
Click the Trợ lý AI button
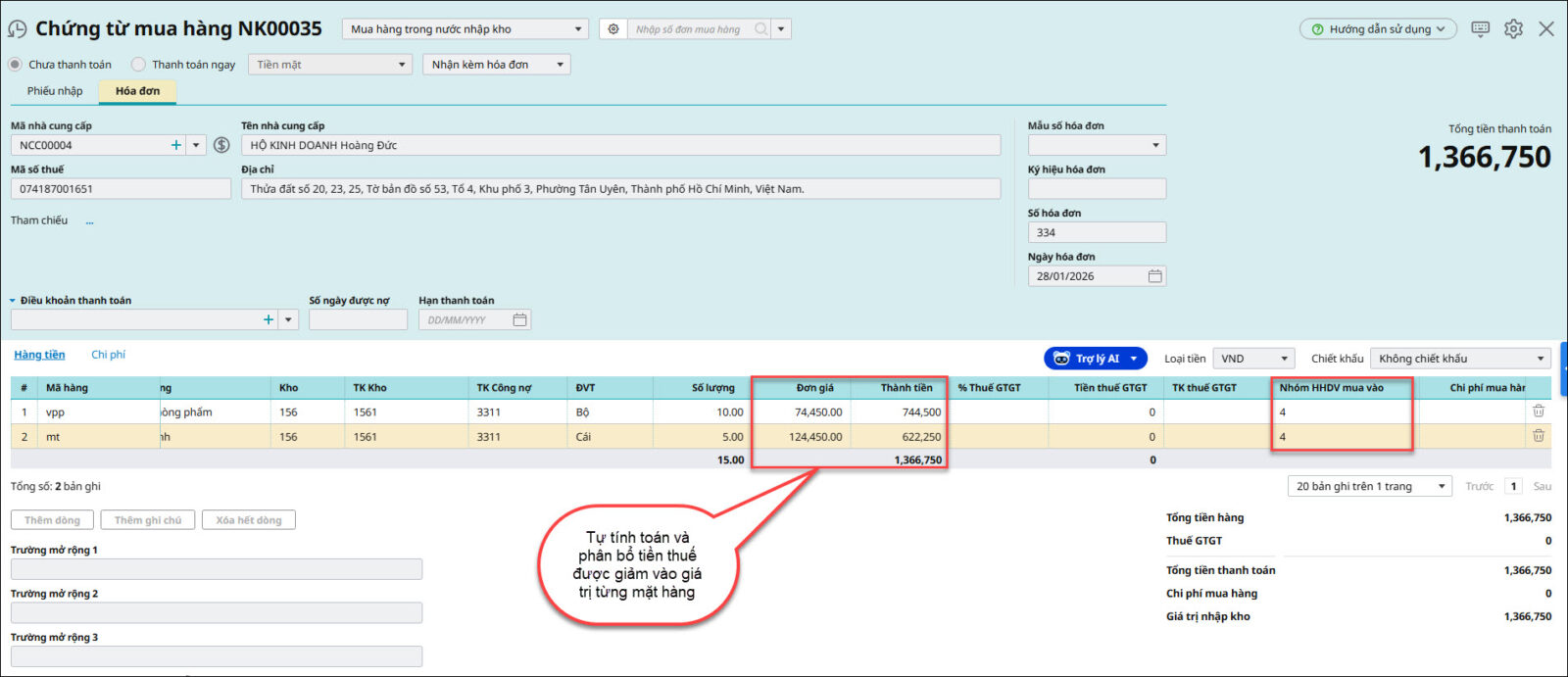1095,359
